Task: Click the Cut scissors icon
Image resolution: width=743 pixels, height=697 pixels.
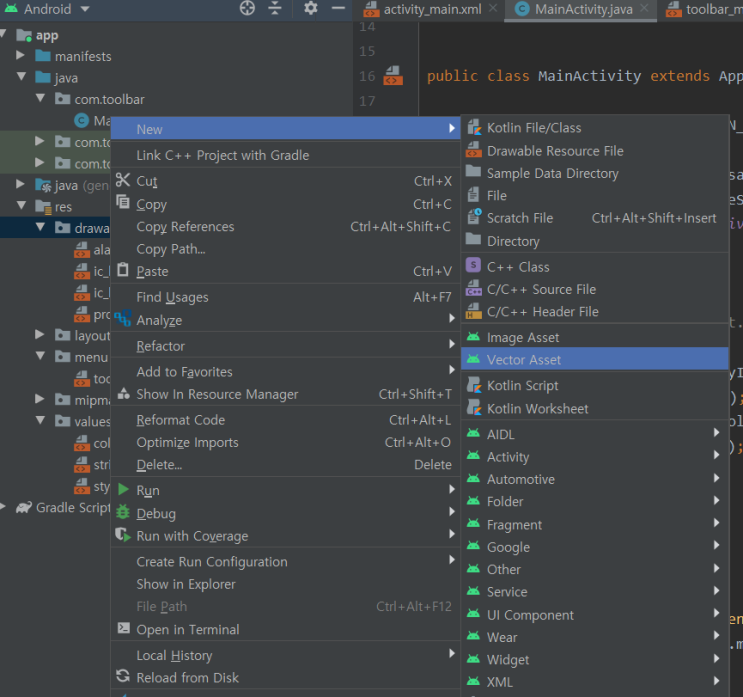Action: (x=123, y=180)
